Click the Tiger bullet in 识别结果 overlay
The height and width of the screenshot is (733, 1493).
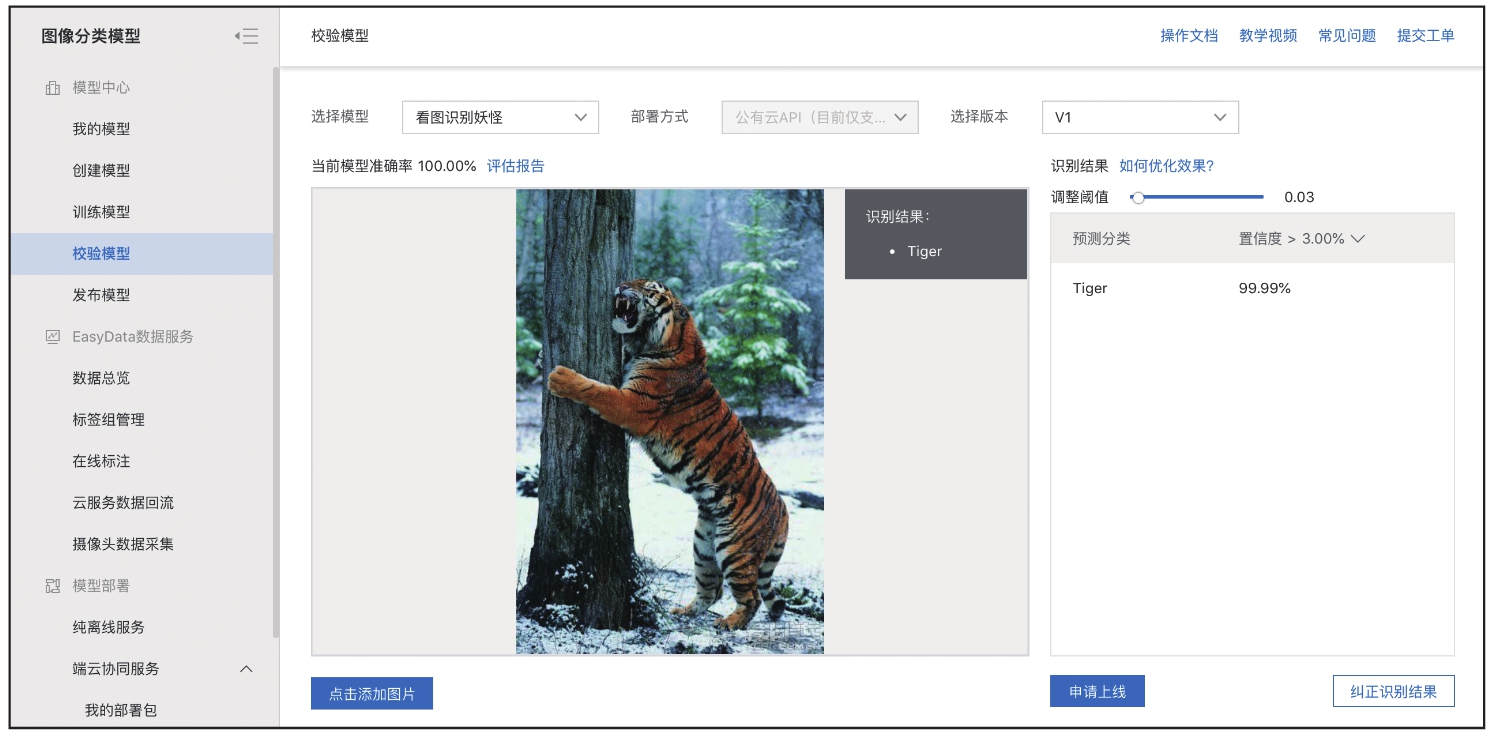click(x=924, y=251)
